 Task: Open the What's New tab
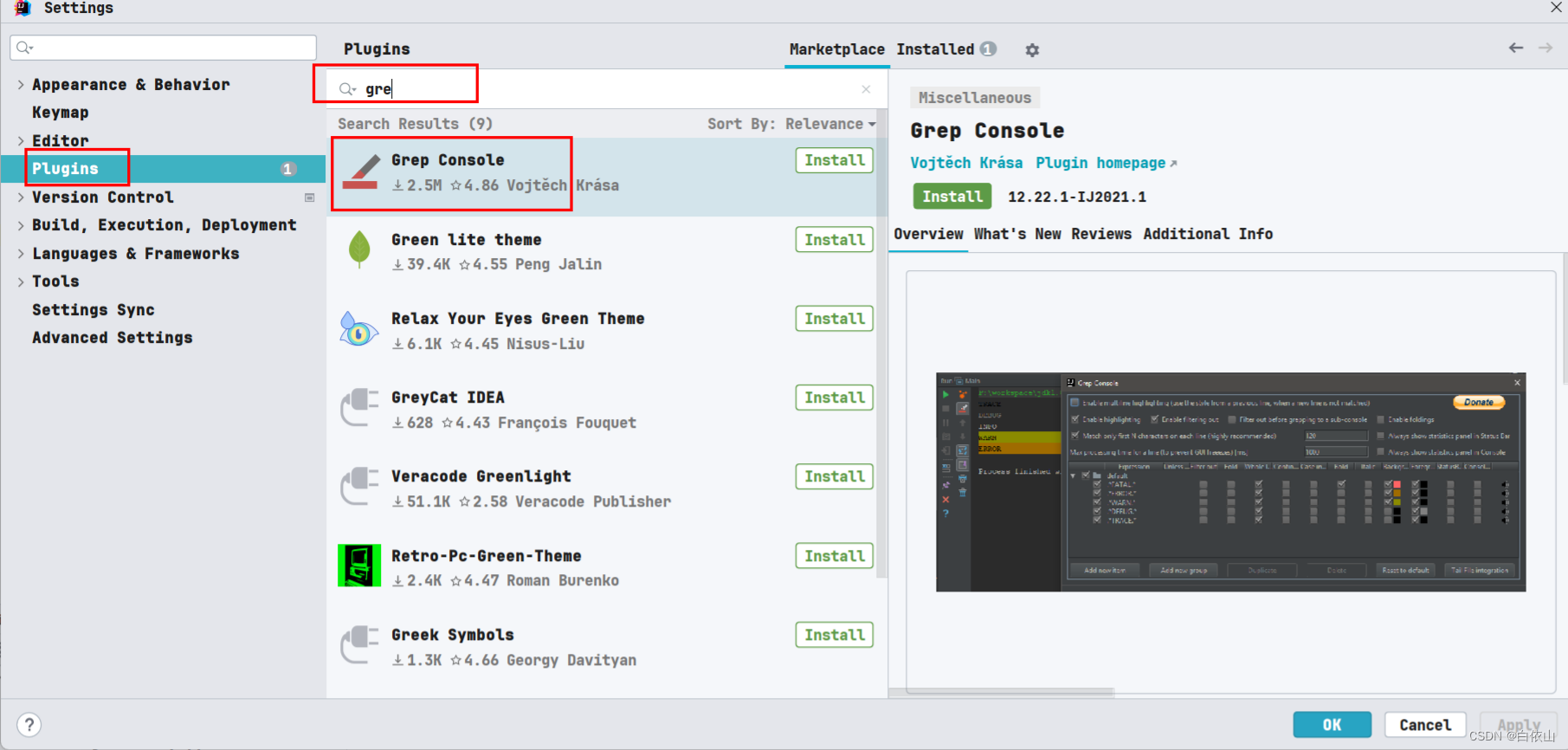pos(1017,234)
